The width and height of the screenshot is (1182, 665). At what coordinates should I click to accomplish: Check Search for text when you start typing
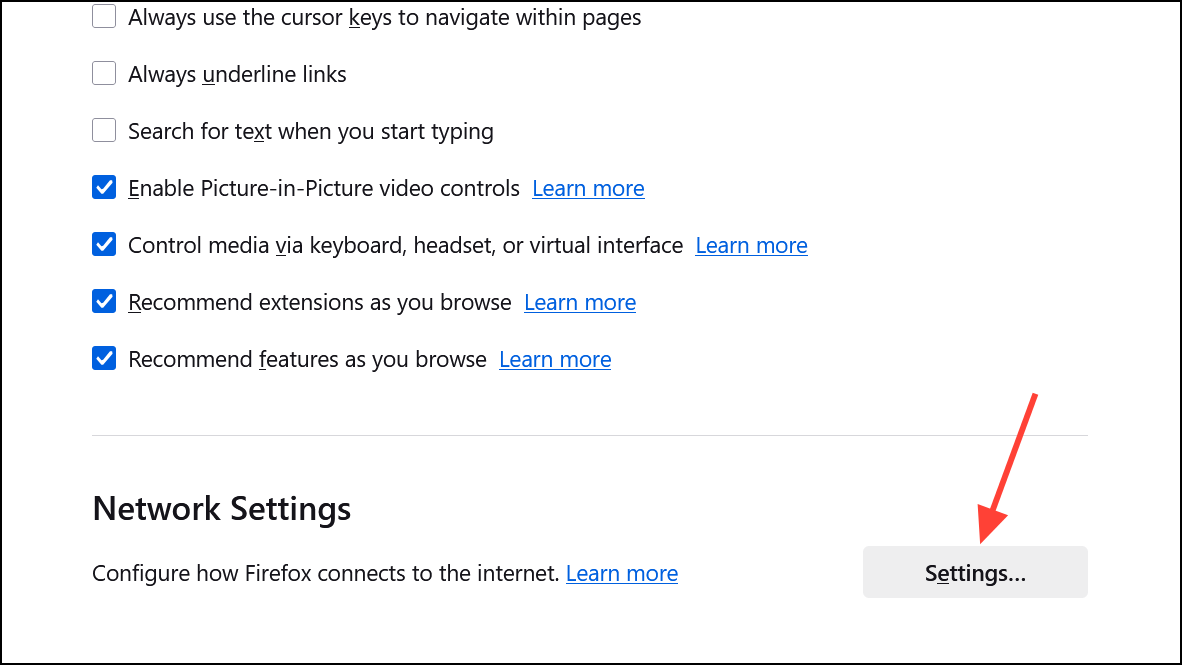pos(104,130)
